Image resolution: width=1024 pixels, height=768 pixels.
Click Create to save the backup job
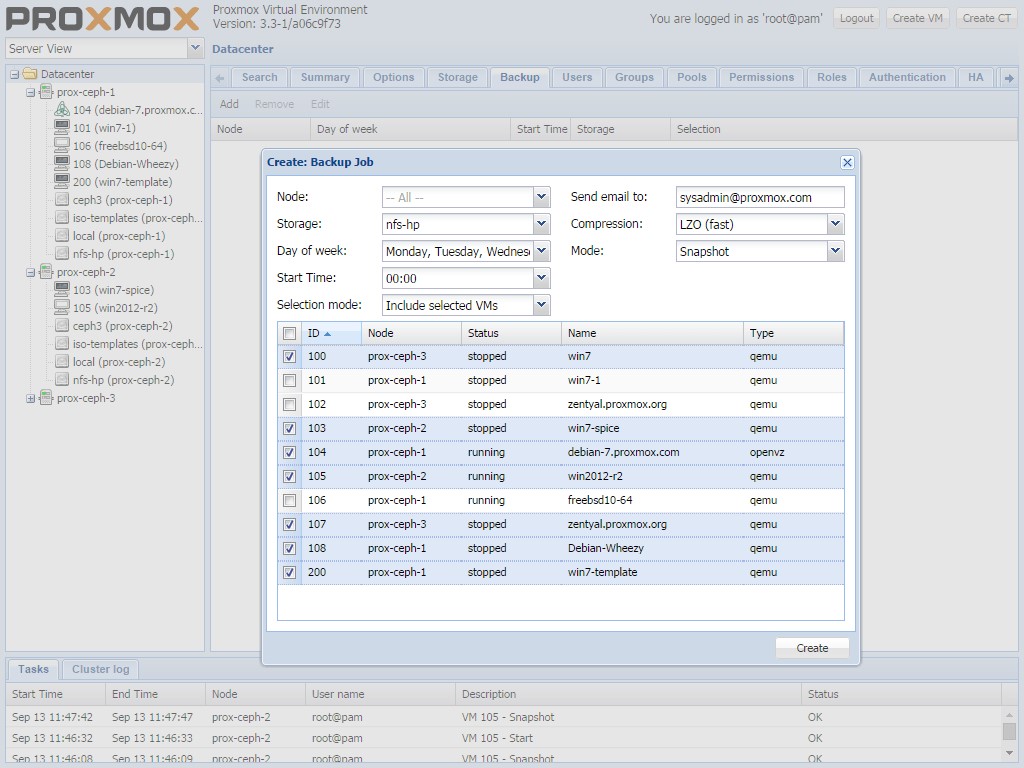pyautogui.click(x=811, y=647)
